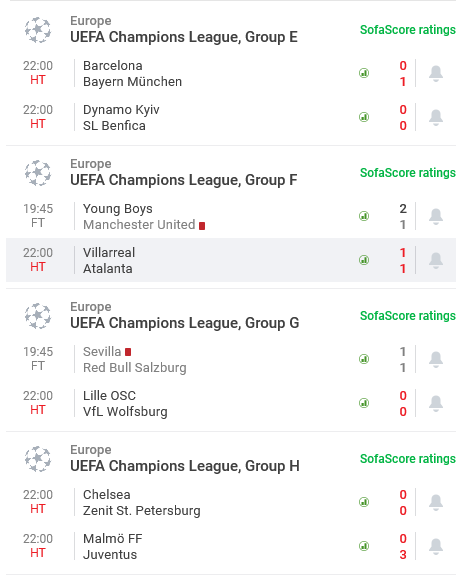
Task: Open the Malmö FF vs Juventus match
Action: click(231, 546)
